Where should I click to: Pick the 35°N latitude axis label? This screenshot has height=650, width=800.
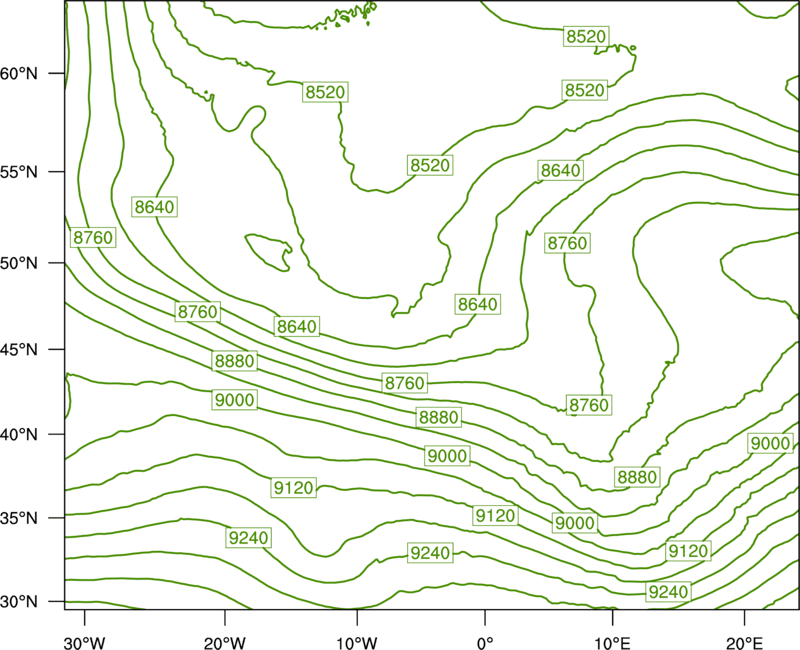tap(19, 518)
